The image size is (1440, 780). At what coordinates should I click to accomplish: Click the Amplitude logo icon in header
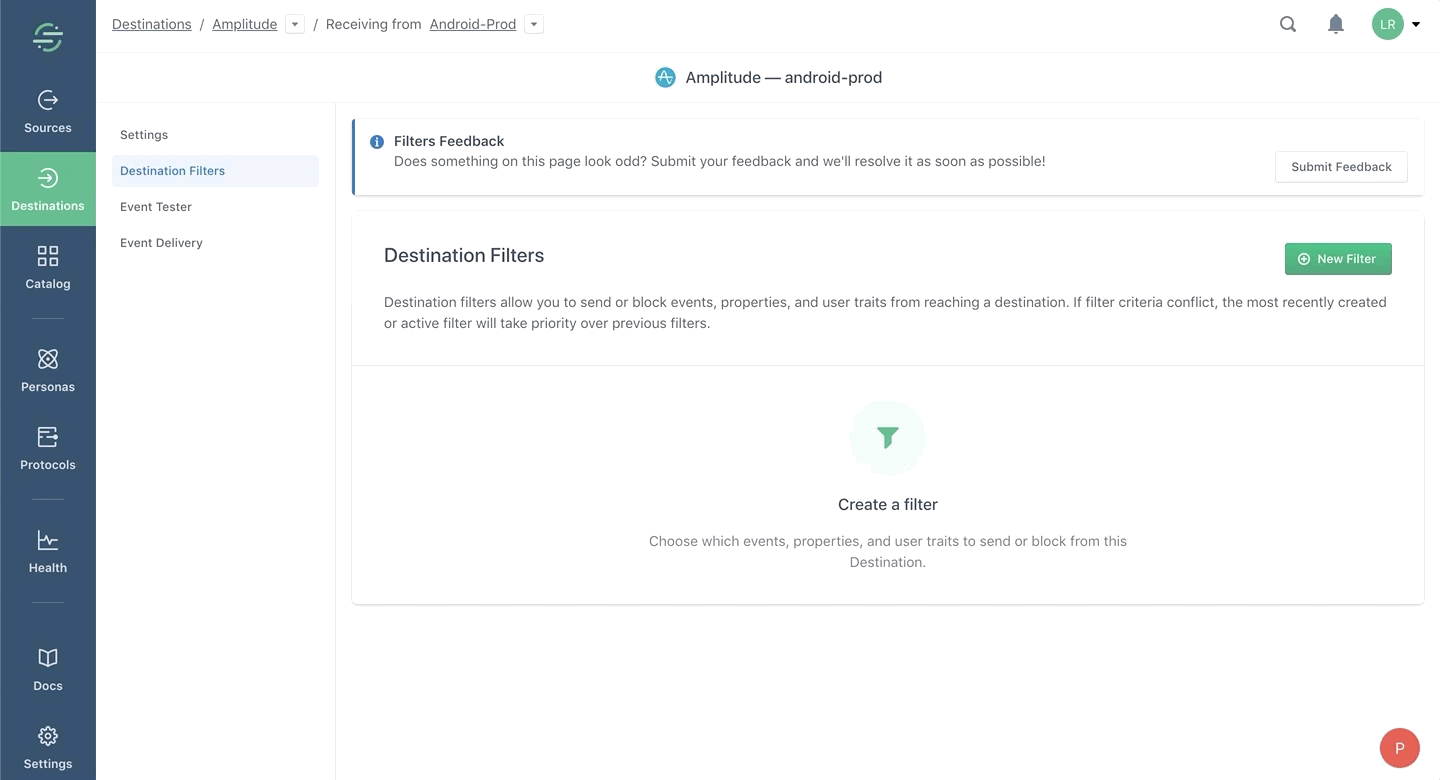coord(665,77)
